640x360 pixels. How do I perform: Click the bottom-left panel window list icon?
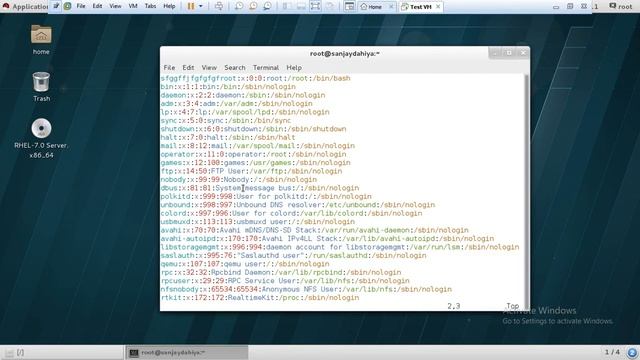pyautogui.click(x=9, y=353)
